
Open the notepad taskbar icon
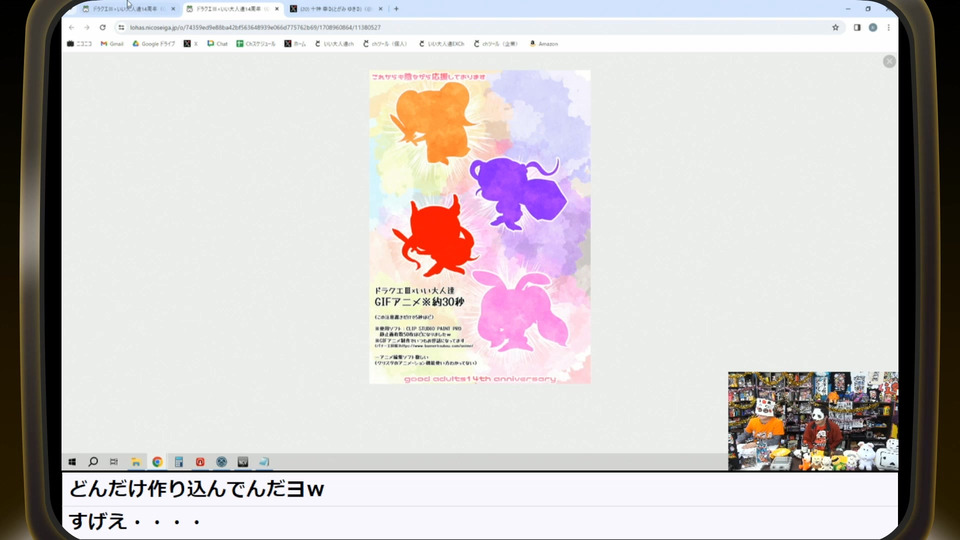(264, 462)
